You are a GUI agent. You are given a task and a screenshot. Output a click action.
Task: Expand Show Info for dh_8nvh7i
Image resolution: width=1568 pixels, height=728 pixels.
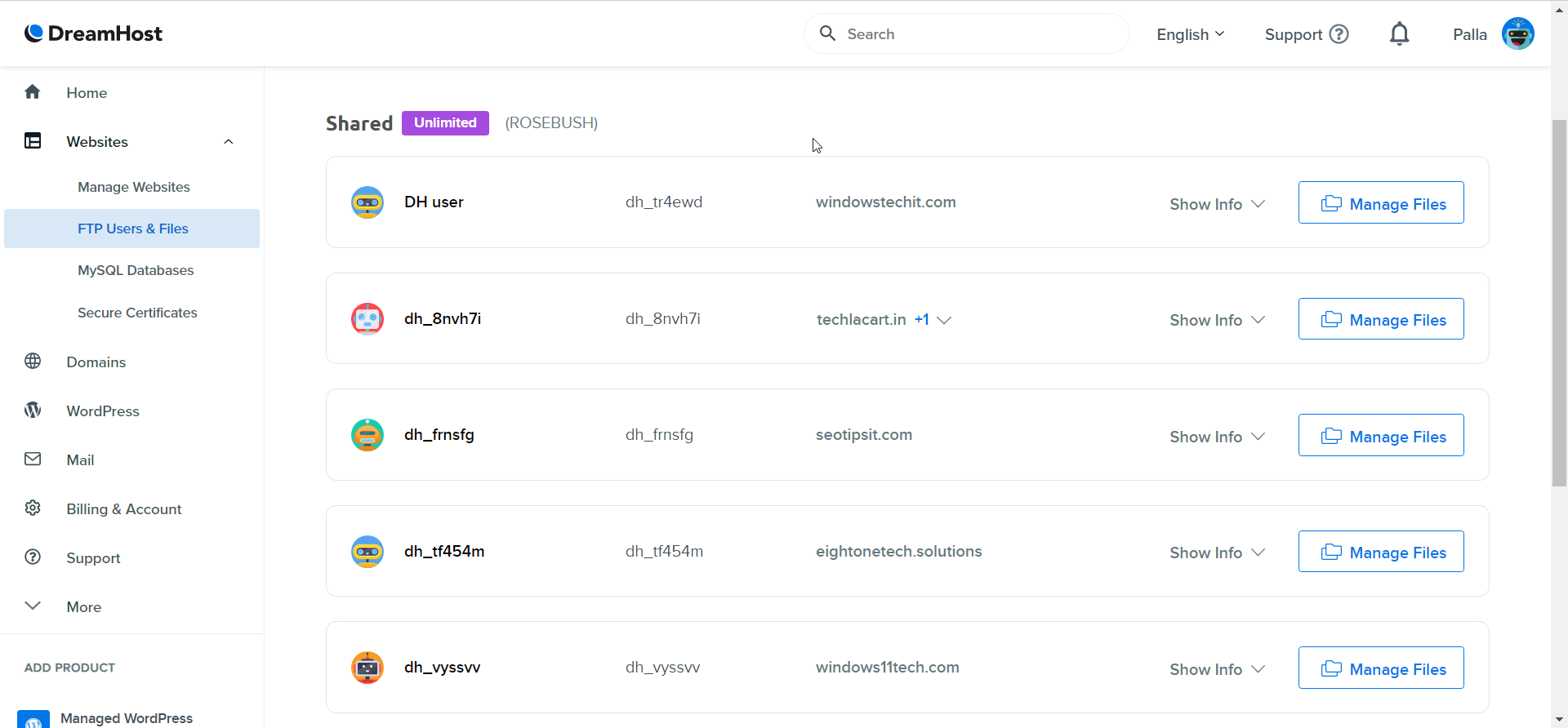1217,320
